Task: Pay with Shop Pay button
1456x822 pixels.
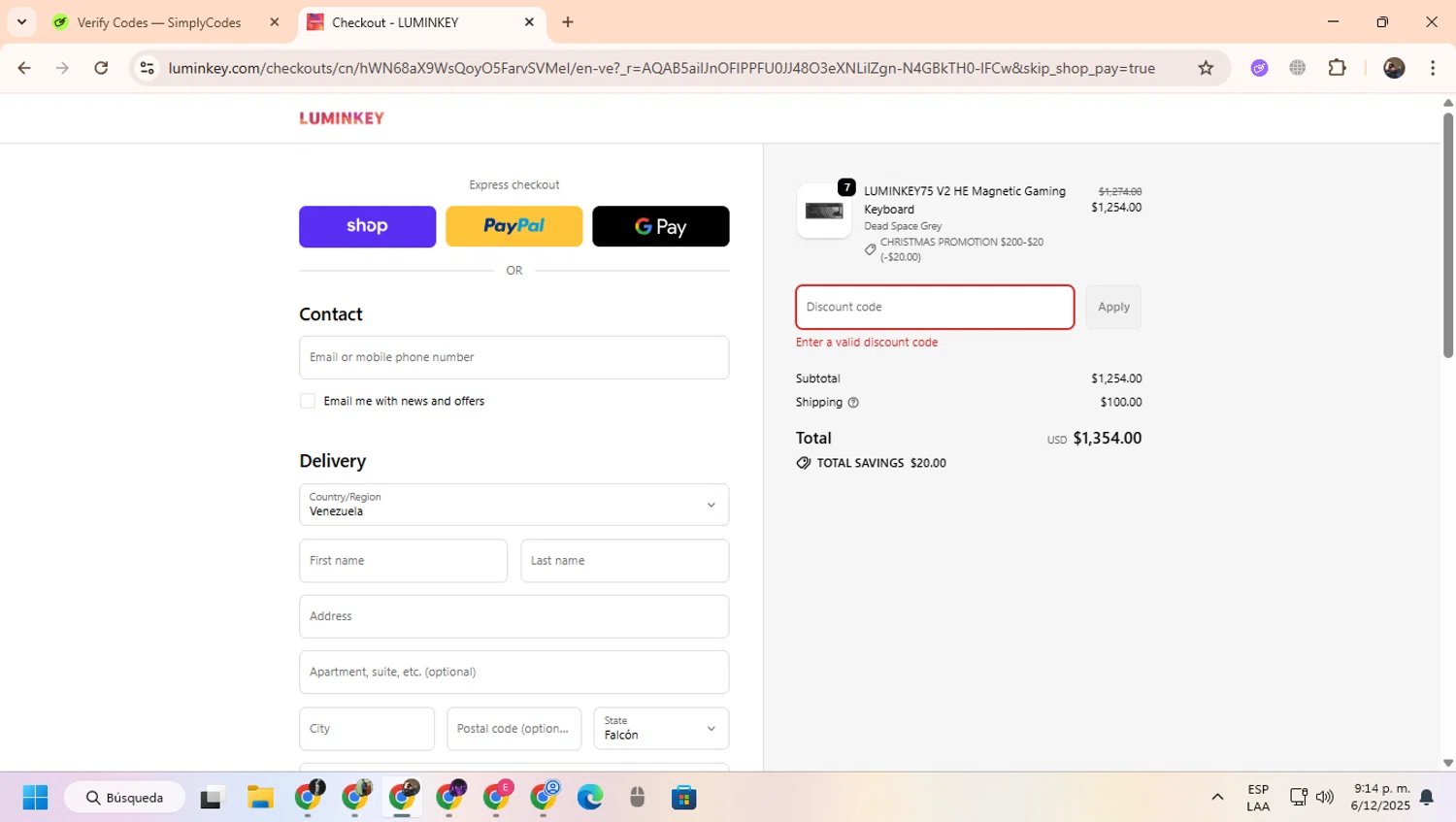Action: pos(367,226)
